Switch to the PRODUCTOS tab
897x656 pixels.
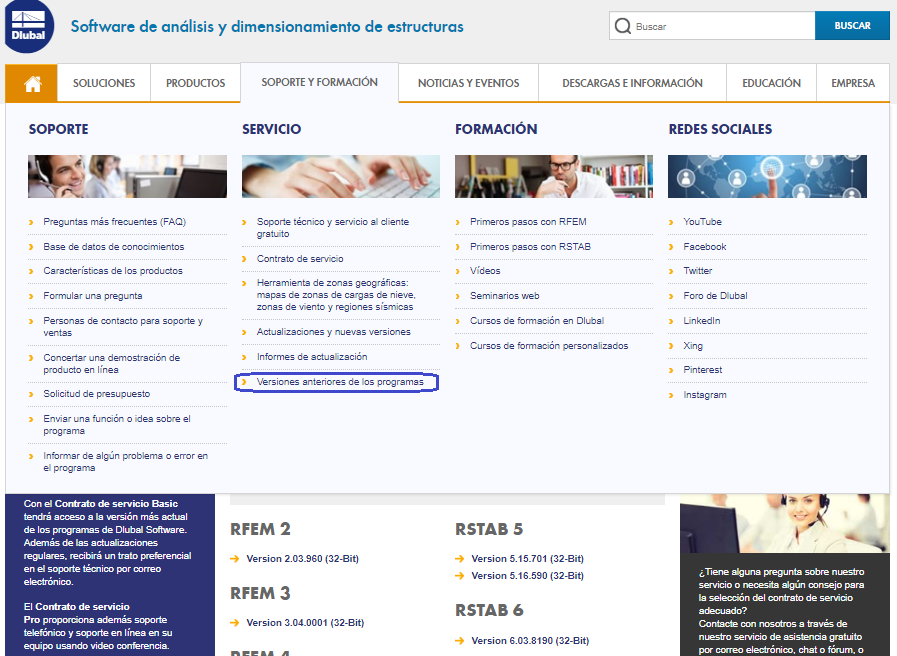pos(195,83)
